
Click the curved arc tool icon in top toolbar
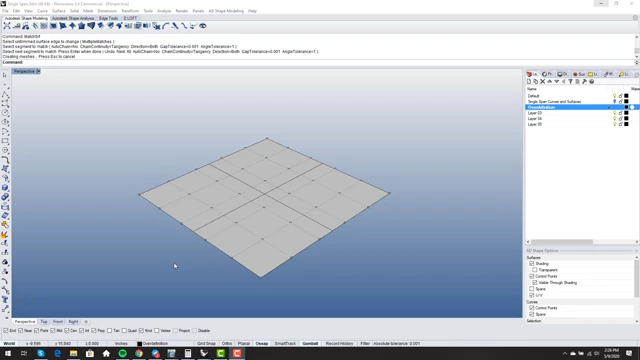[x=166, y=26]
